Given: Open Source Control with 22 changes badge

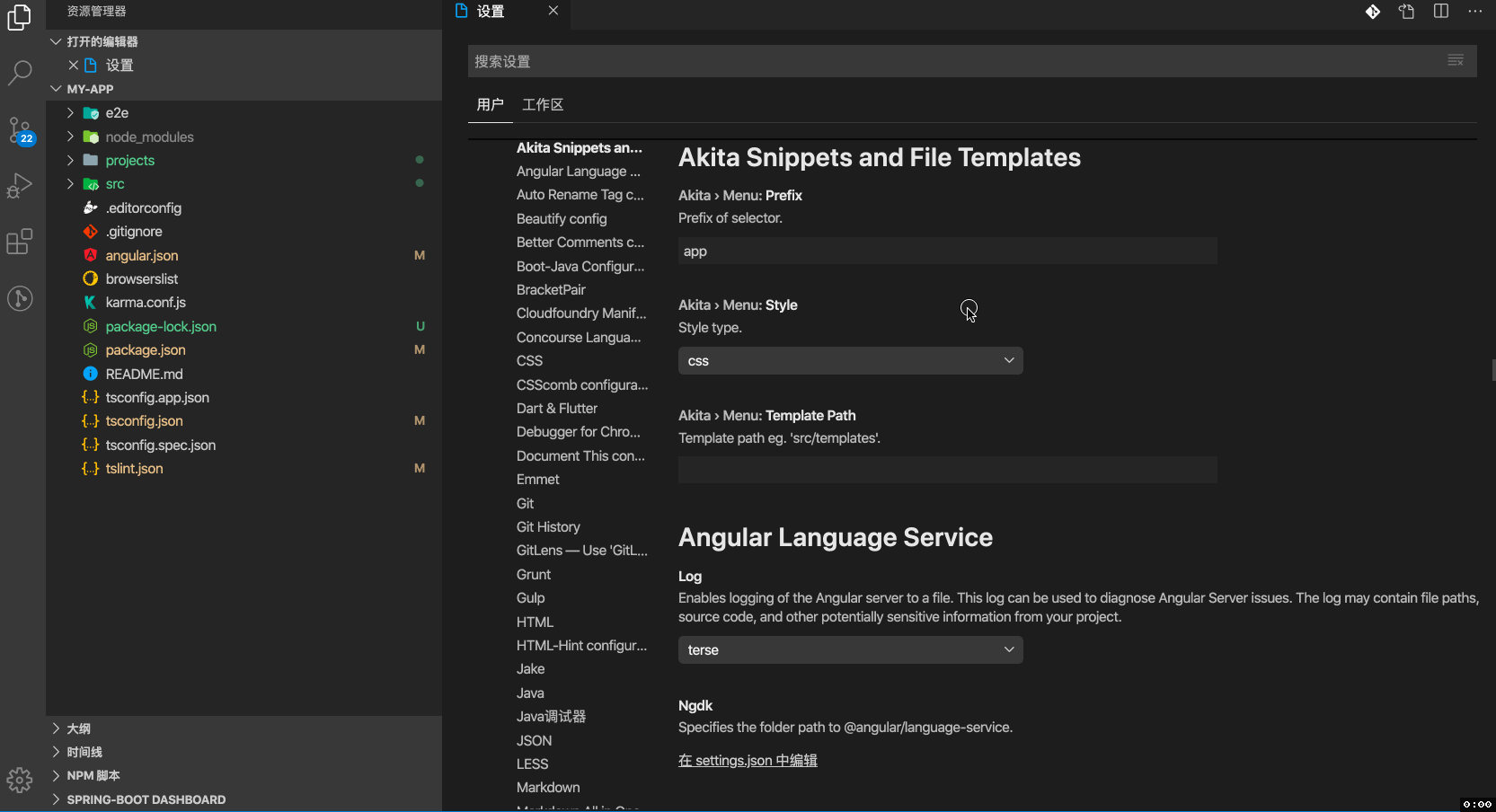Looking at the screenshot, I should [20, 130].
